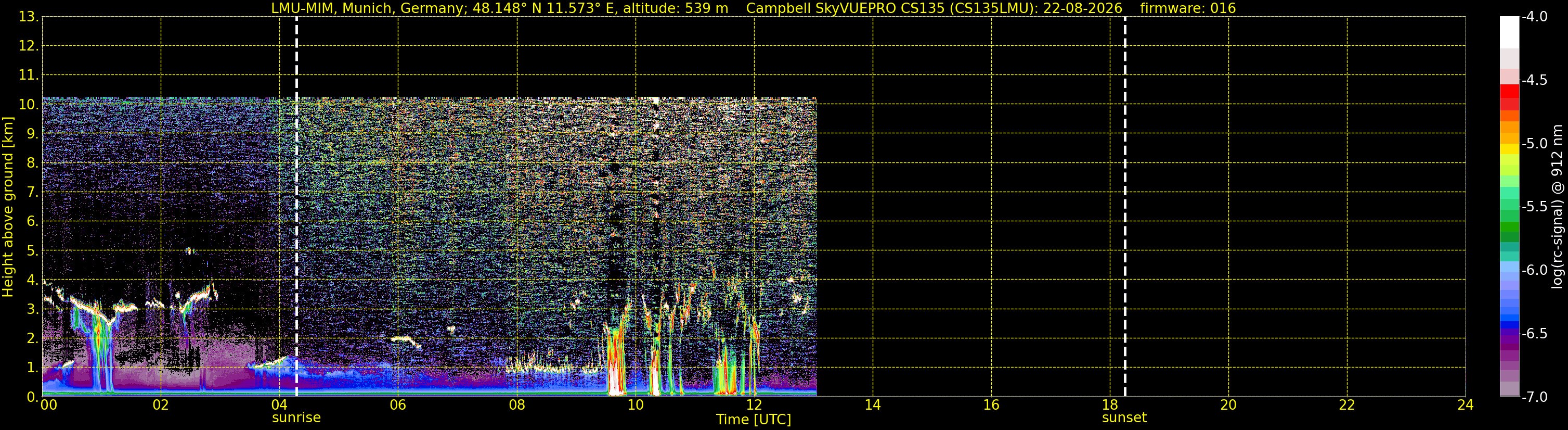
Task: Click the '02' tick on the time axis
Action: (161, 405)
